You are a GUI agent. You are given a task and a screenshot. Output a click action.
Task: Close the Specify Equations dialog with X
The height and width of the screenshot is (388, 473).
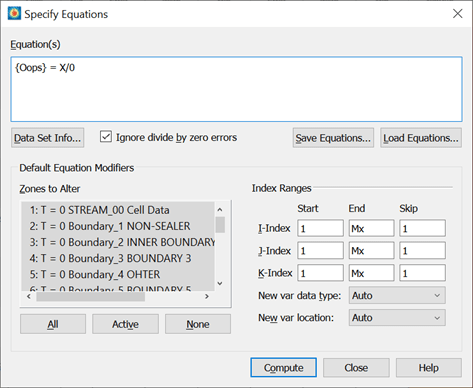(x=457, y=14)
